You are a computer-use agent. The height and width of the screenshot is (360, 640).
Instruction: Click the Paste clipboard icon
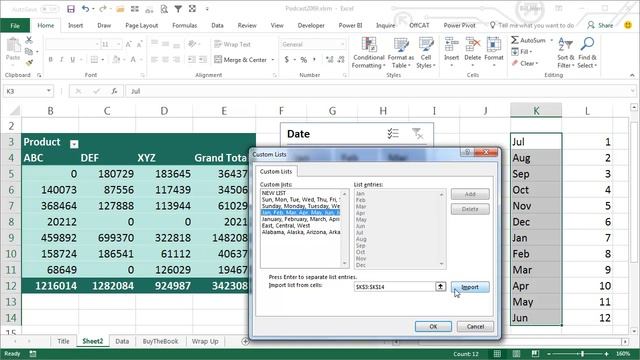13,45
